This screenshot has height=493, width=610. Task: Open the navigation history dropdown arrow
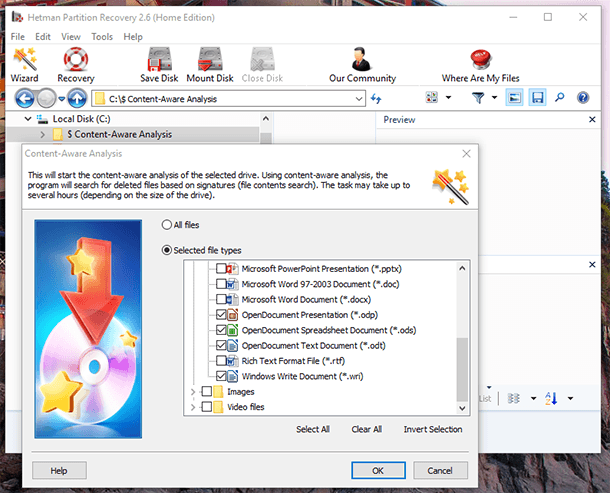tap(61, 99)
